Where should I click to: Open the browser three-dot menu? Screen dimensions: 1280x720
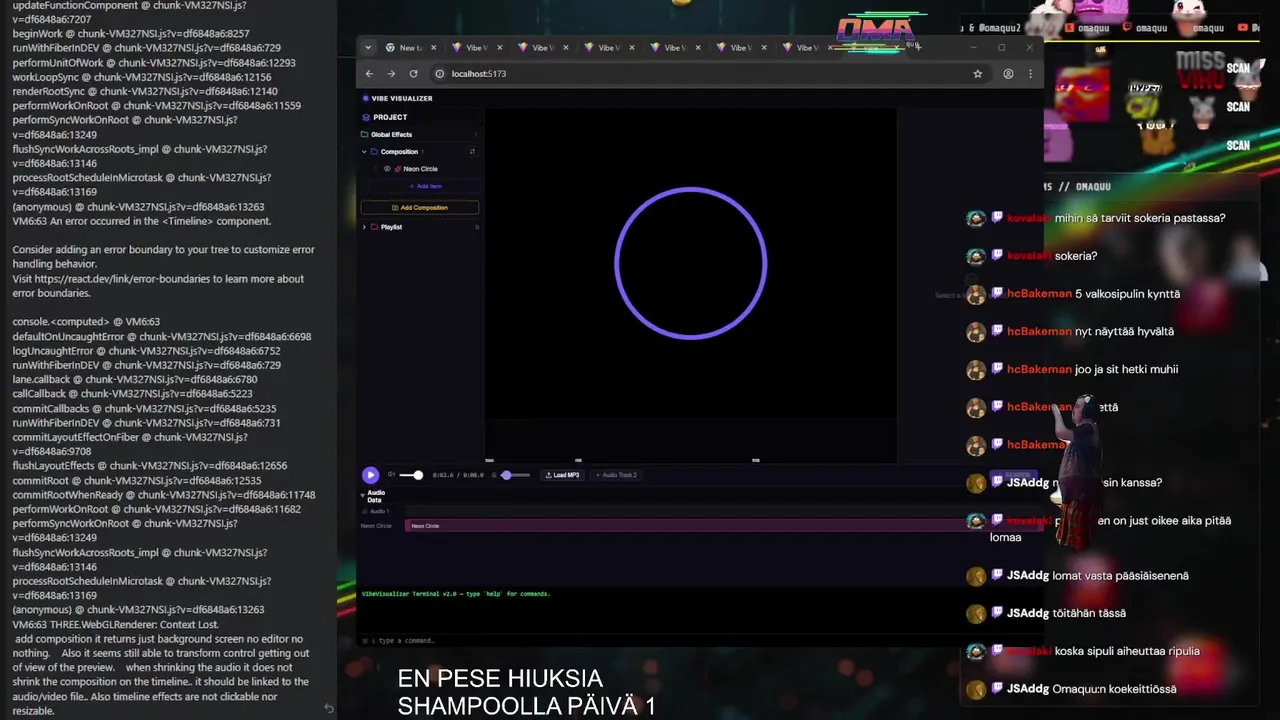pyautogui.click(x=1030, y=74)
